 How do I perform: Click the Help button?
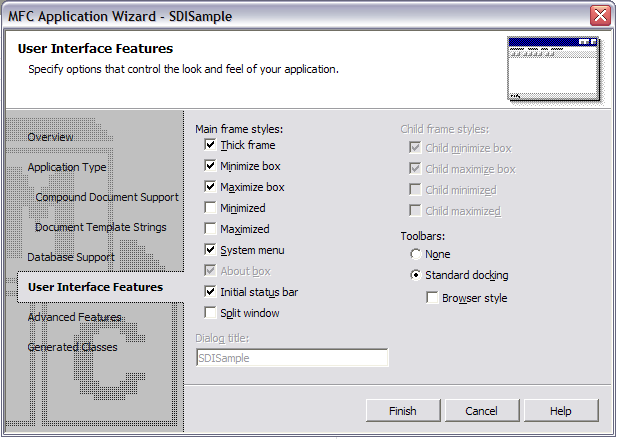[561, 411]
